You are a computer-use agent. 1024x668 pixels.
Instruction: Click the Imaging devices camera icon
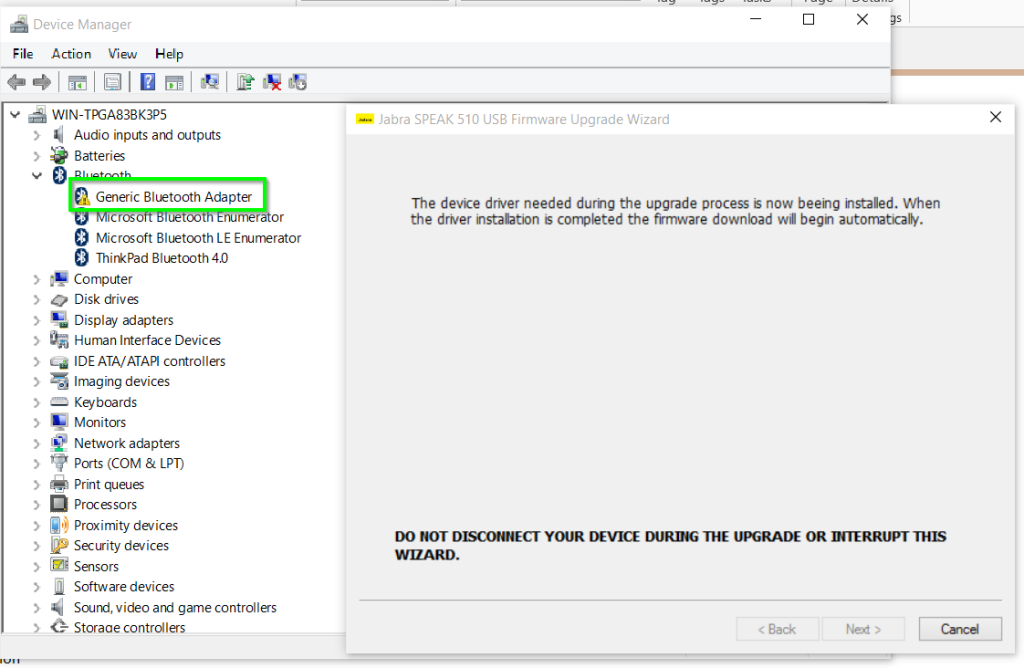59,381
